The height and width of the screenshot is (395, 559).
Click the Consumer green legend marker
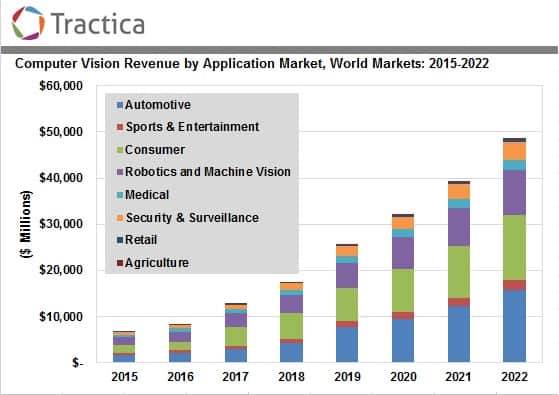[120, 150]
